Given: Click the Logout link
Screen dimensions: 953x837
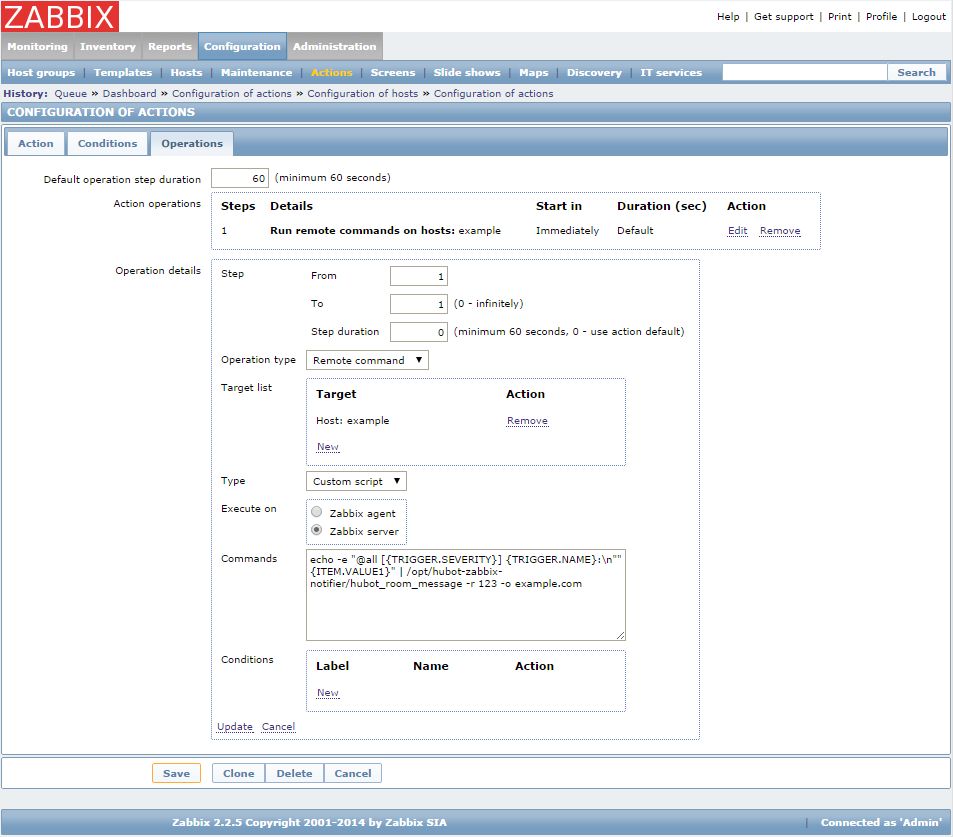Looking at the screenshot, I should click(929, 16).
